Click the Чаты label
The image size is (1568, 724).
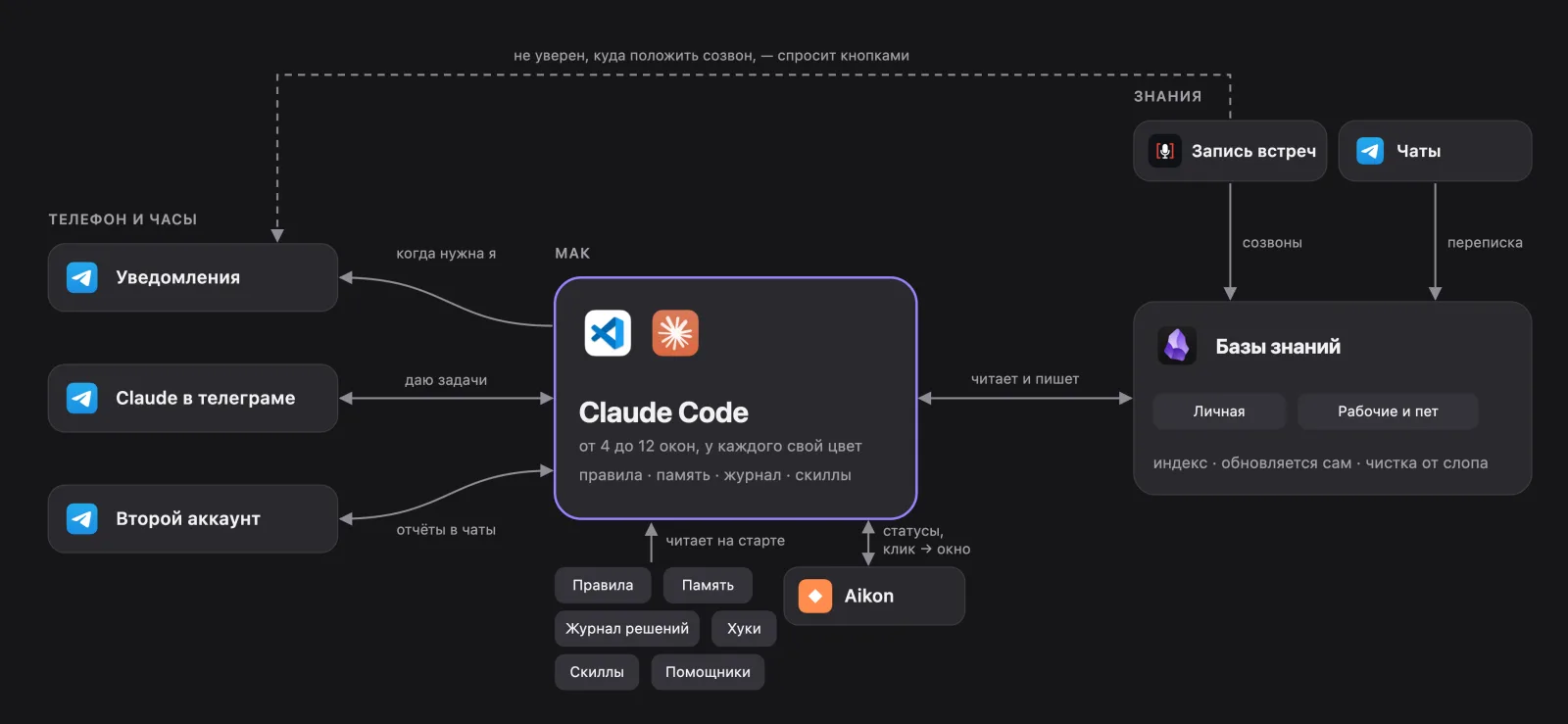click(1418, 151)
